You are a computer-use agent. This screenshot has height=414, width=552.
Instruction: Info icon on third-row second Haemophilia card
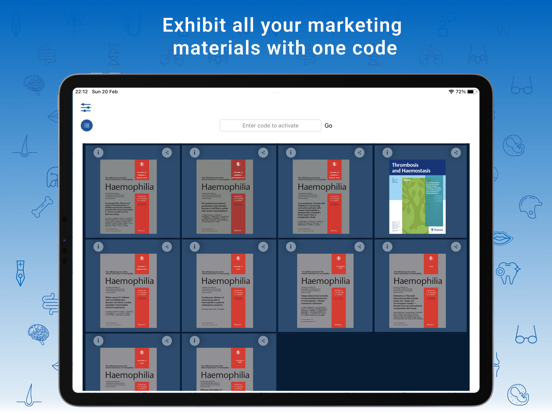click(195, 340)
